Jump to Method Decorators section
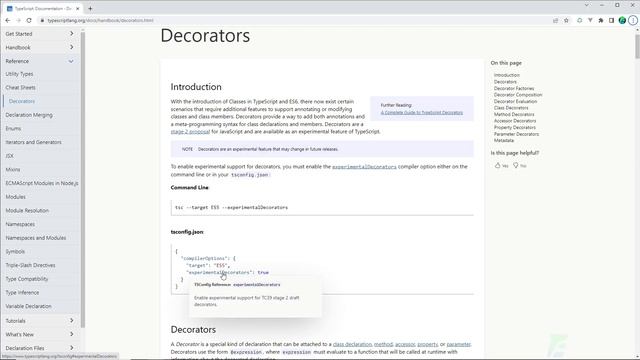 [514, 114]
